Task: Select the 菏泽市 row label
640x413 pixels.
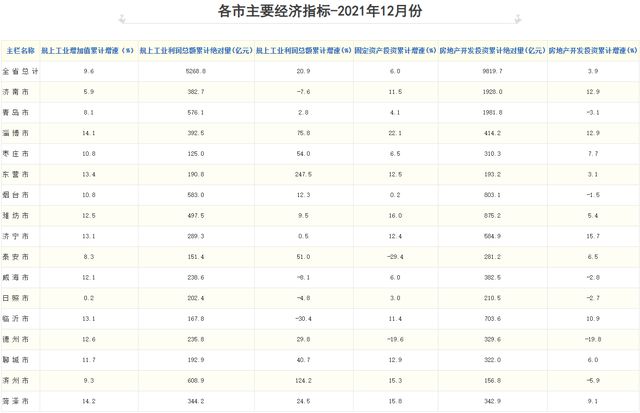Action: pos(16,401)
